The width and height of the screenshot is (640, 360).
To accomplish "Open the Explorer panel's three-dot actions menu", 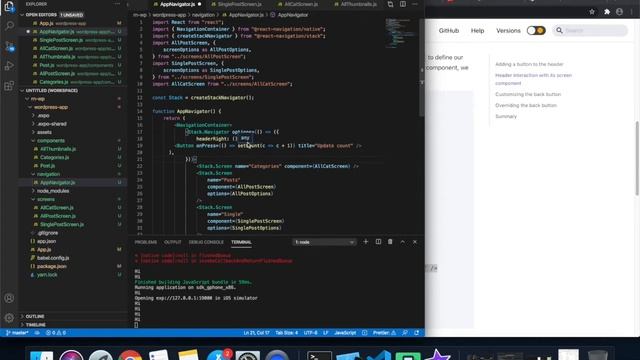I will (x=117, y=4).
